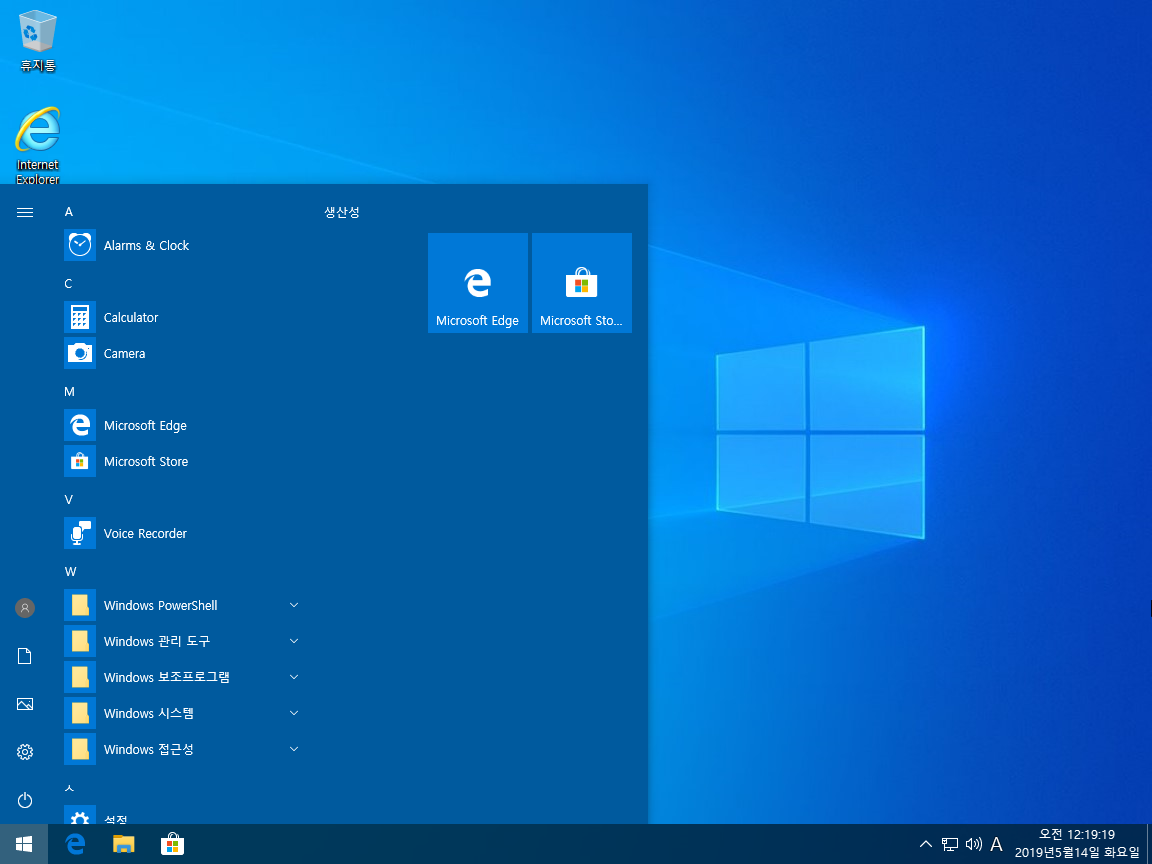Open Alarms & Clock app icon
The image size is (1152, 864).
[x=79, y=245]
